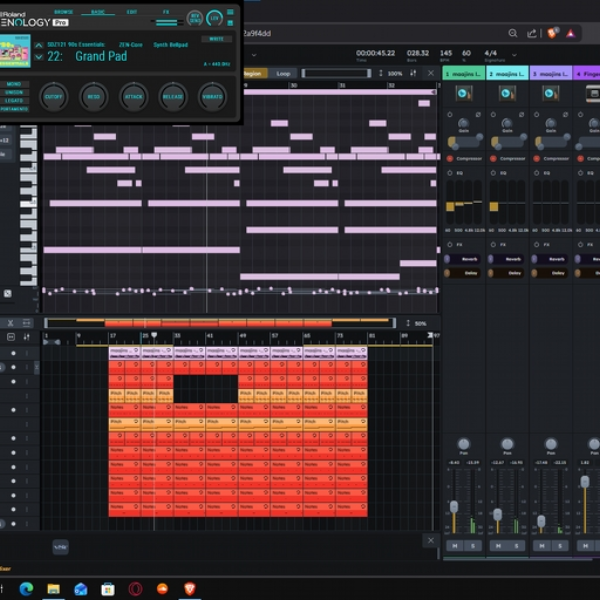Click the CUTOFF knob in Zenology
600x600 pixels.
(x=54, y=96)
